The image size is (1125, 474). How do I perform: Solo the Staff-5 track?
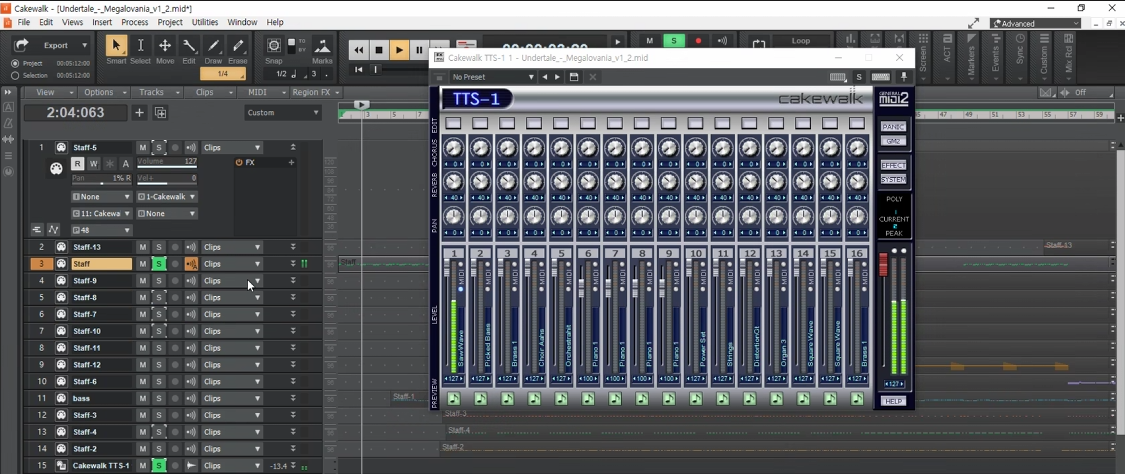pyautogui.click(x=159, y=148)
